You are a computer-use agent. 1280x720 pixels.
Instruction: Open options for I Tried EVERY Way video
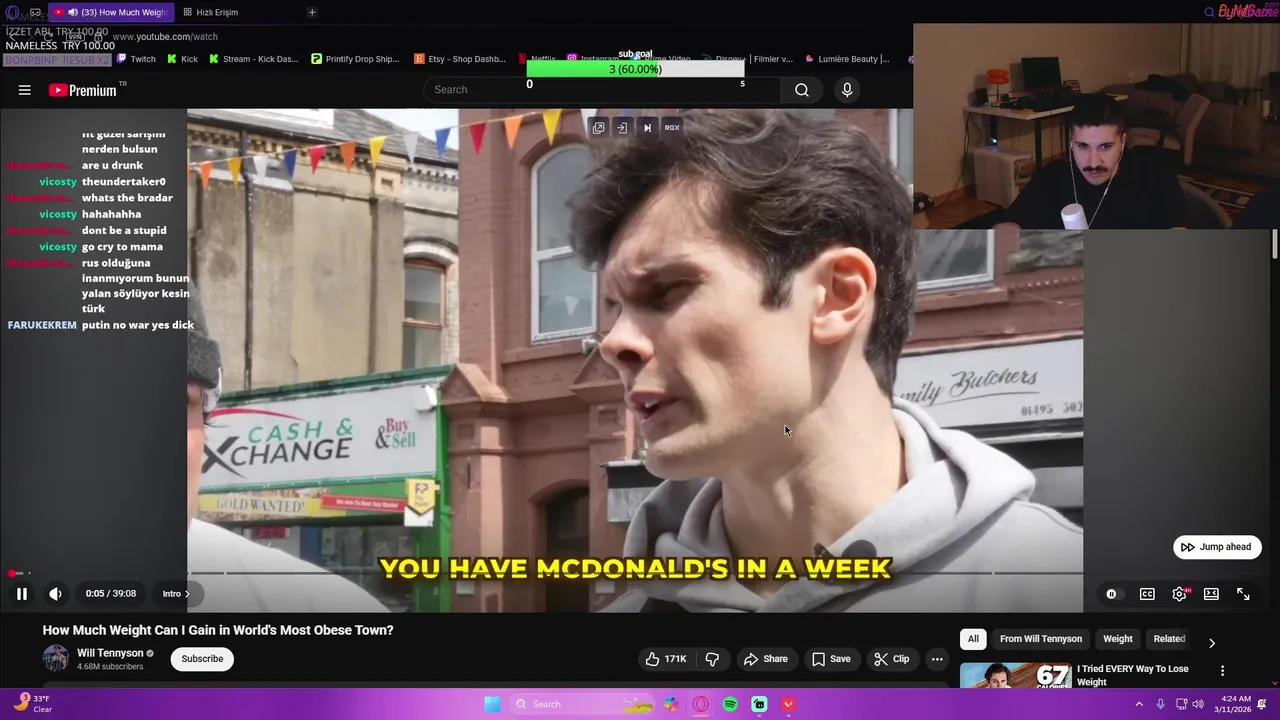pos(1222,671)
